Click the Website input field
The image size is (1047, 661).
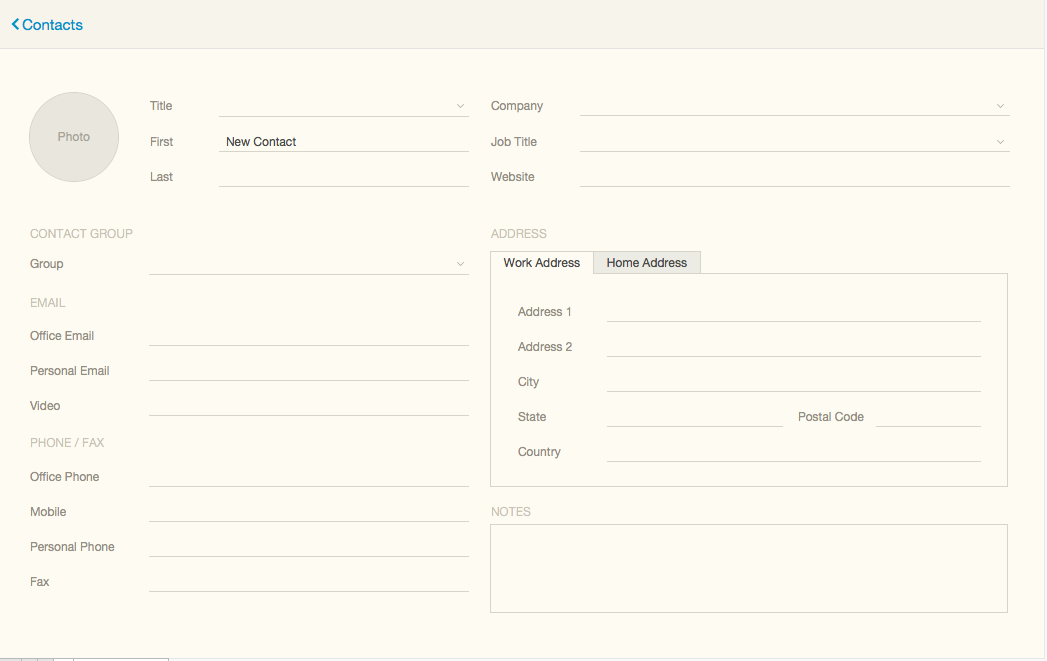(x=795, y=176)
